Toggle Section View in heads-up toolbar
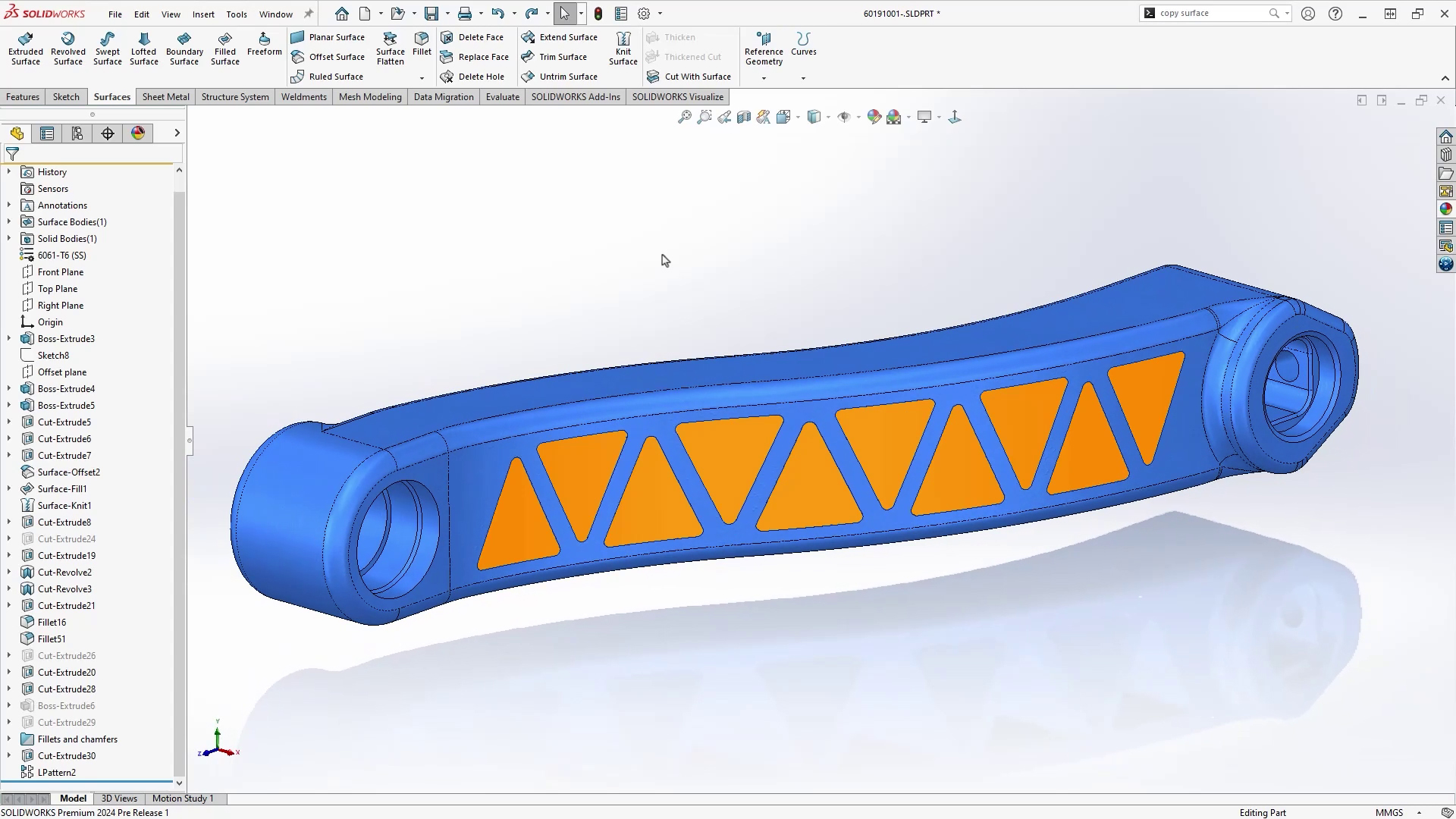Viewport: 1456px width, 819px height. [x=743, y=117]
